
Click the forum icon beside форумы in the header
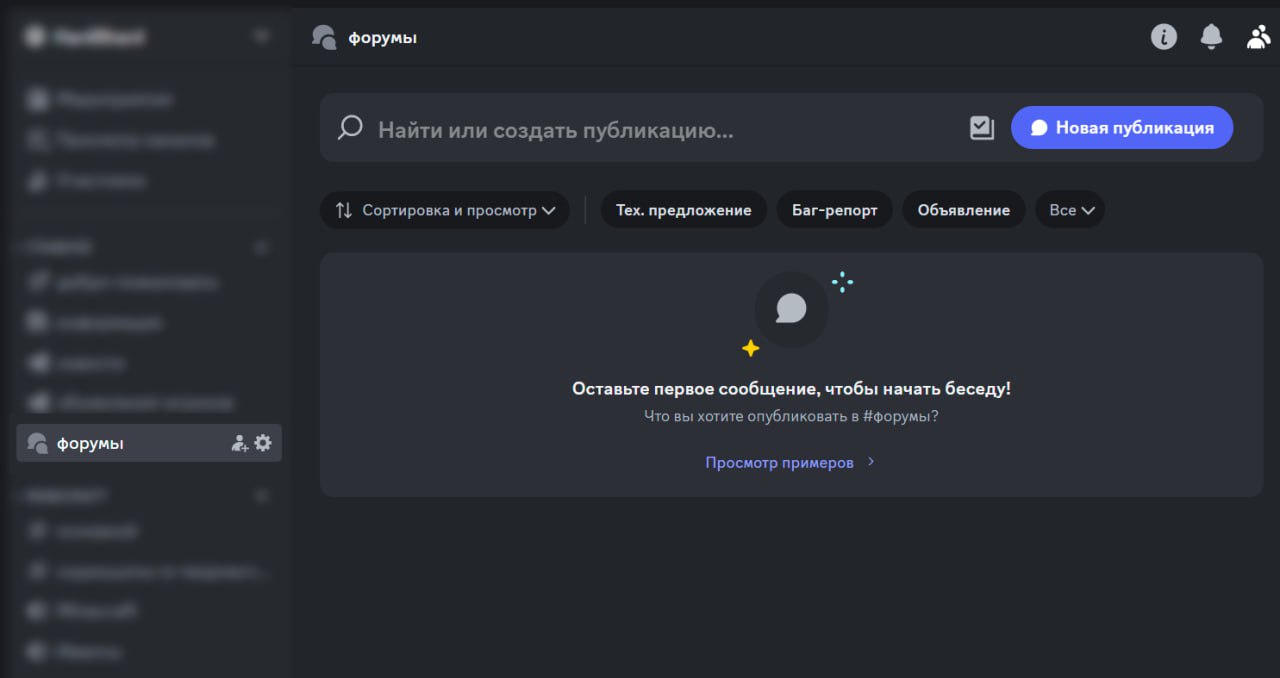(322, 36)
